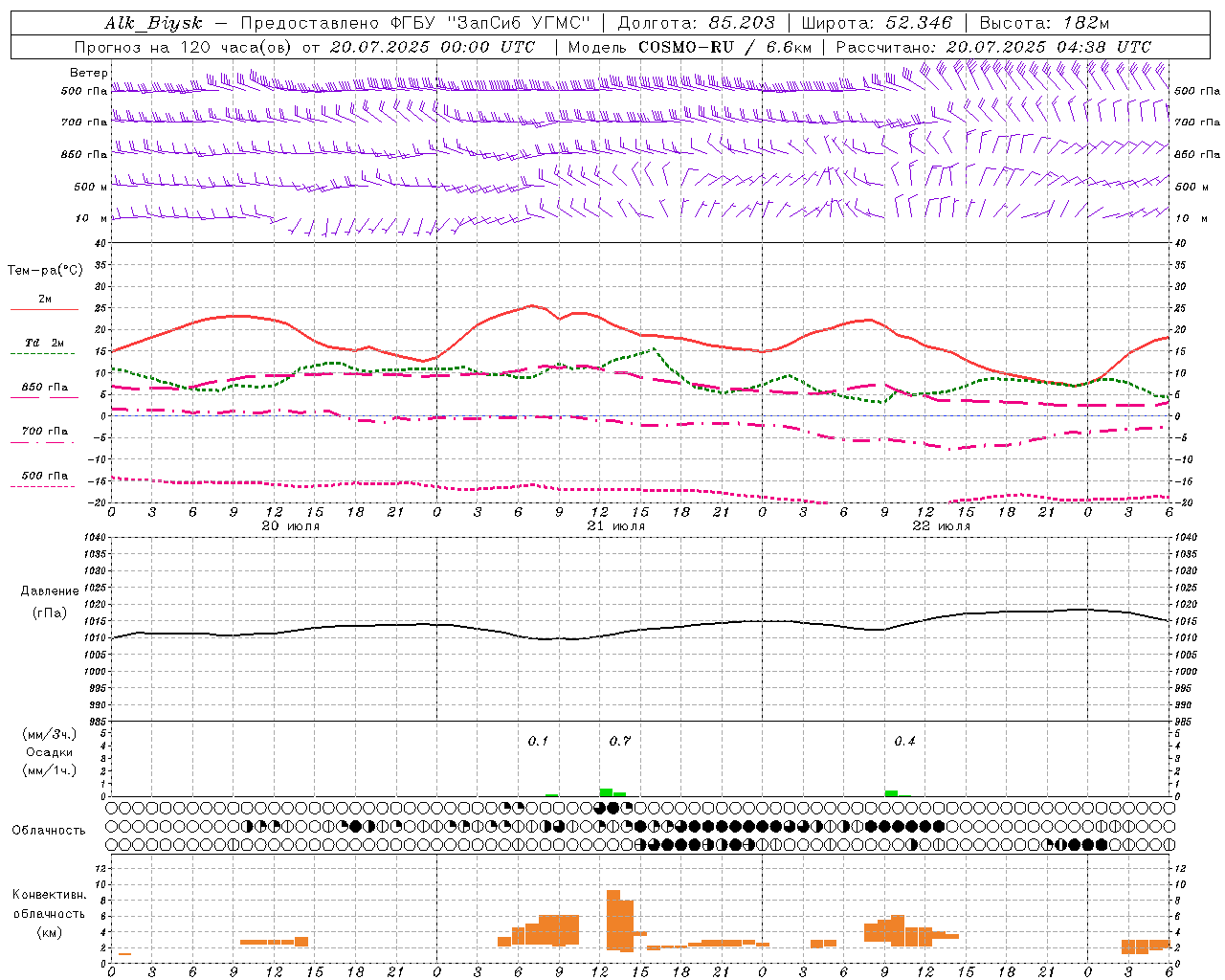Click the Рассчитано: 20.07.2025 04:38 UTC text
1225x980 pixels.
coord(993,47)
